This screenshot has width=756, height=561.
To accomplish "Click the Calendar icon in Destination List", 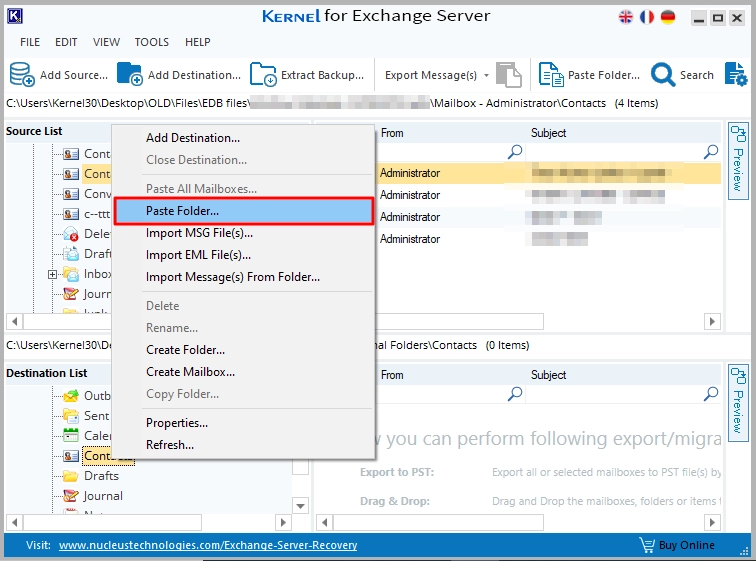I will [71, 436].
